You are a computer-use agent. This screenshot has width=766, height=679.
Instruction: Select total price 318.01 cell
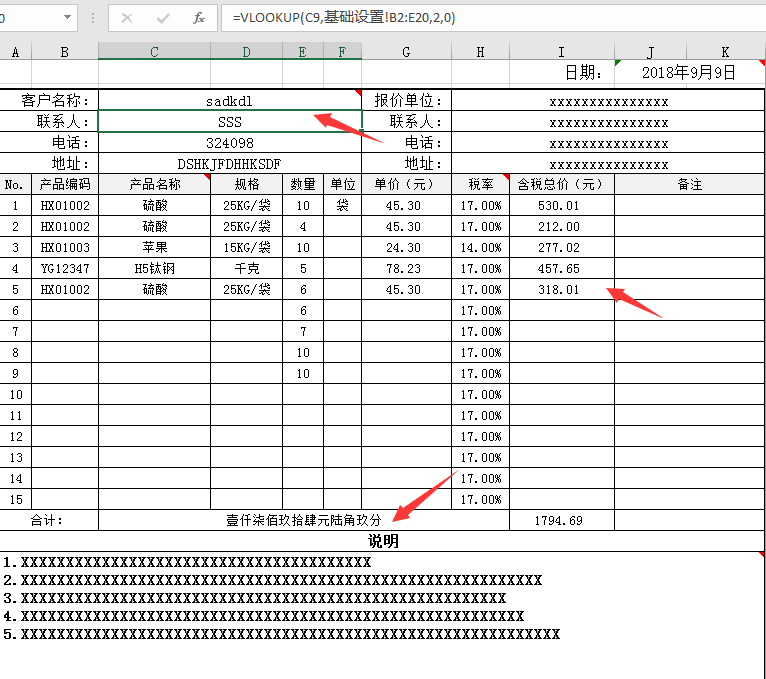[562, 290]
